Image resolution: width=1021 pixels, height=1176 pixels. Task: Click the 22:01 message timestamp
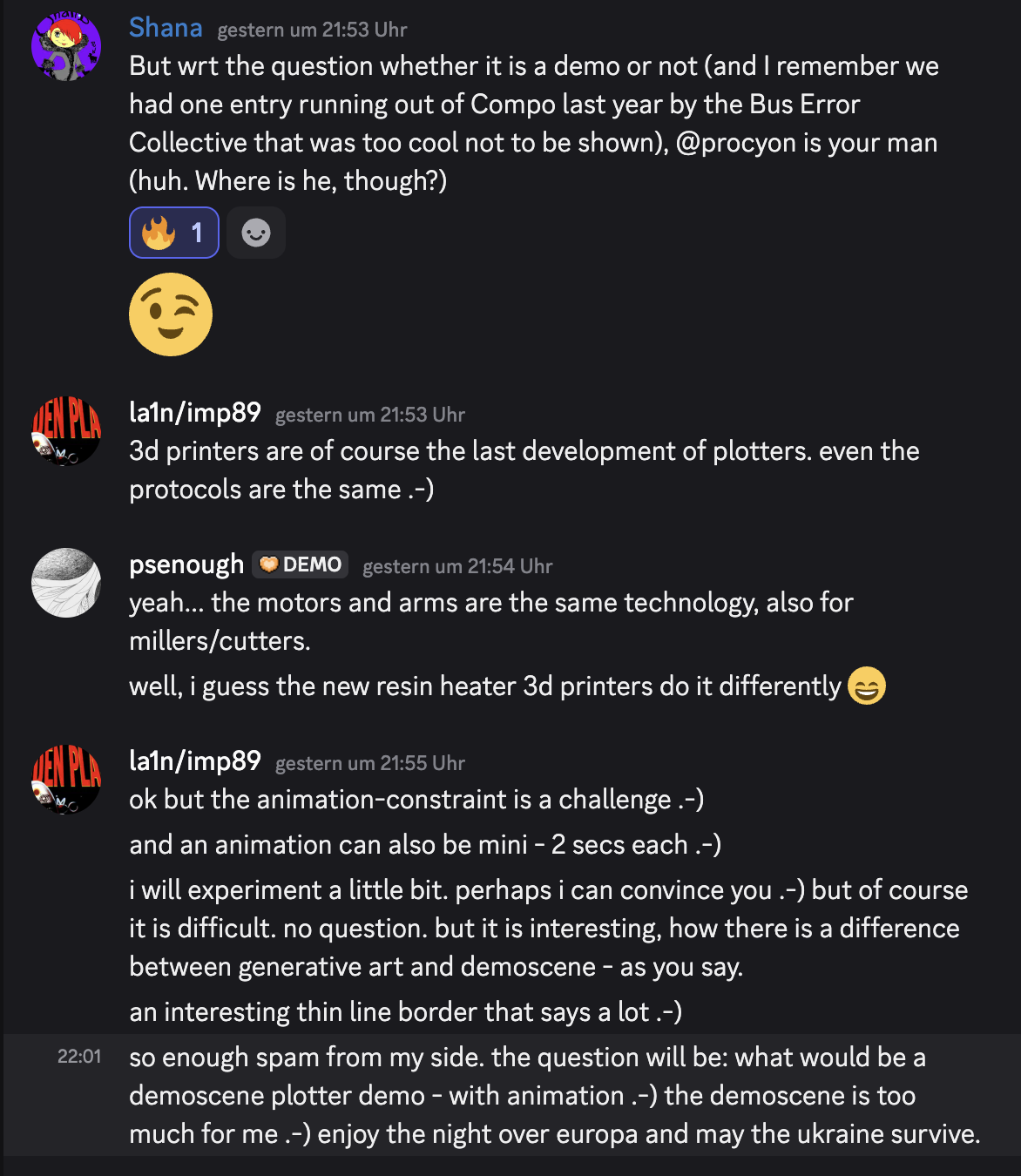point(79,1057)
